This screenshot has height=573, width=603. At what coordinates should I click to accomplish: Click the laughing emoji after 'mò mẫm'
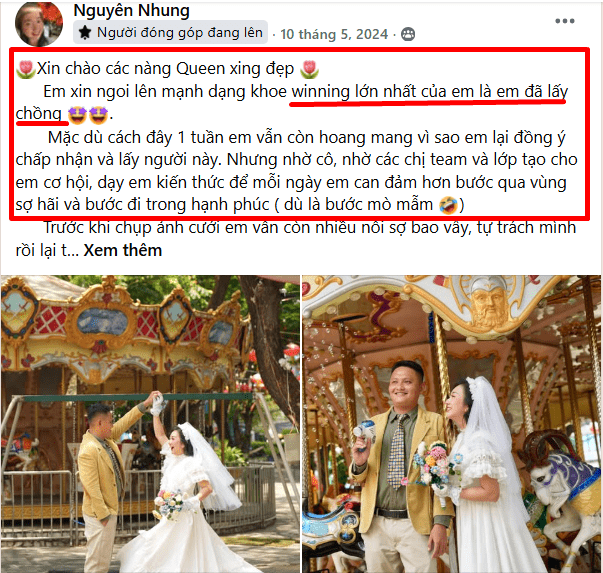pos(448,205)
